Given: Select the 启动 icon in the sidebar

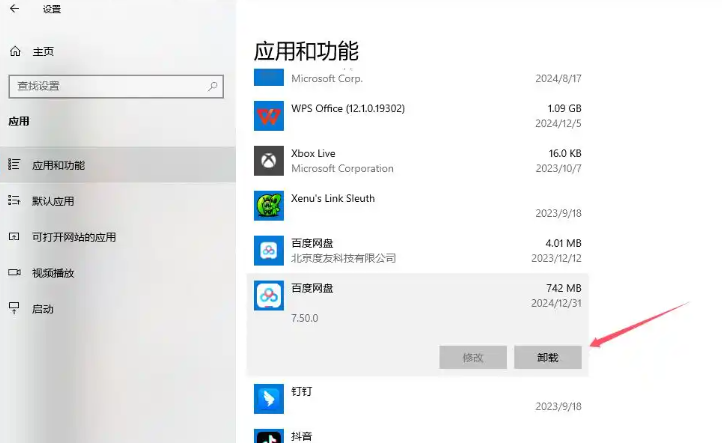Looking at the screenshot, I should (14, 308).
